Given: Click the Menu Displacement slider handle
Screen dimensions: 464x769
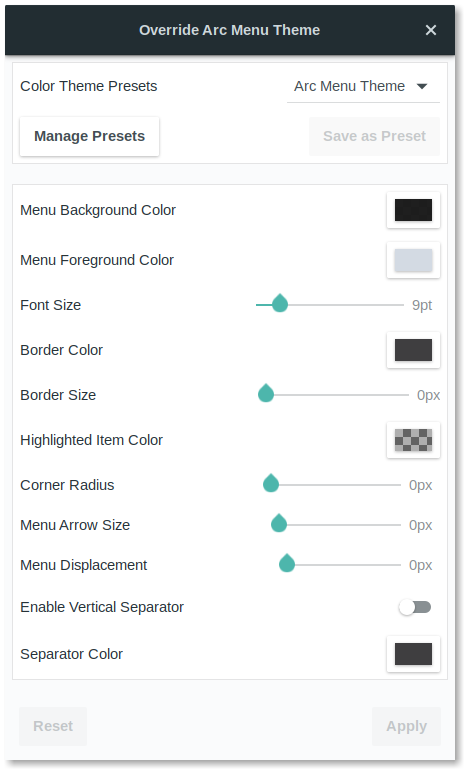Looking at the screenshot, I should point(287,564).
